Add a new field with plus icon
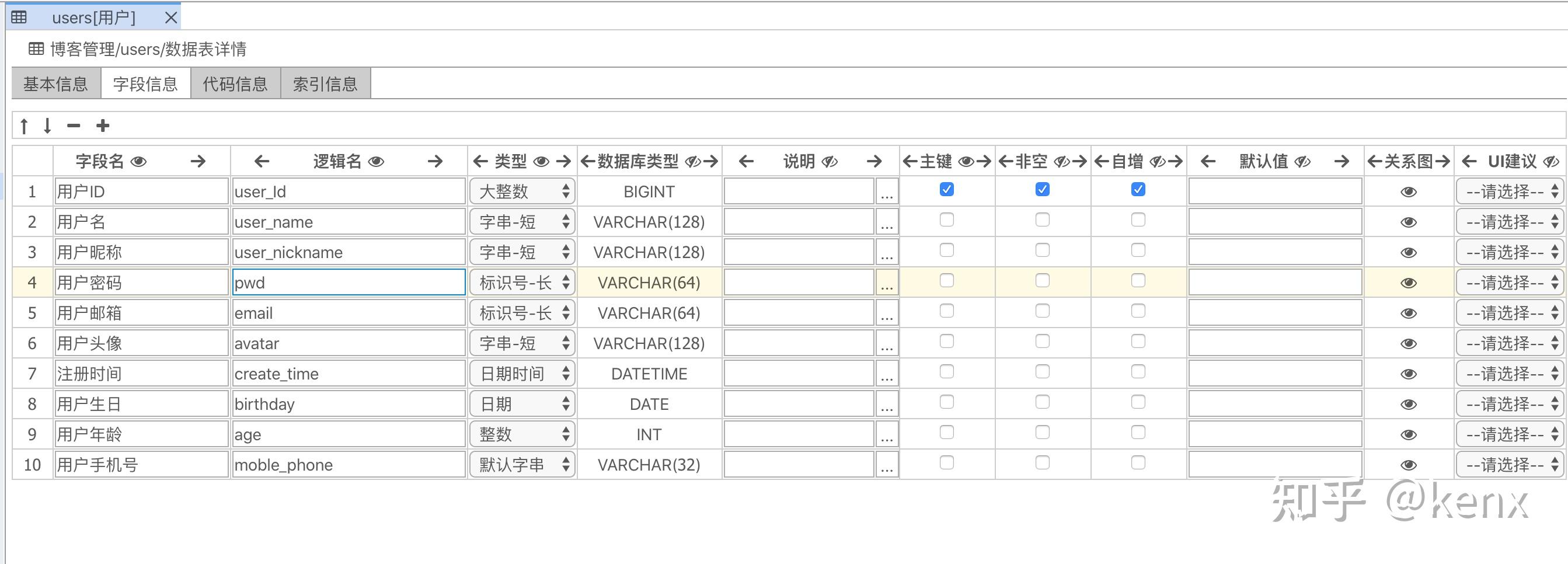The height and width of the screenshot is (564, 1568). 103,126
